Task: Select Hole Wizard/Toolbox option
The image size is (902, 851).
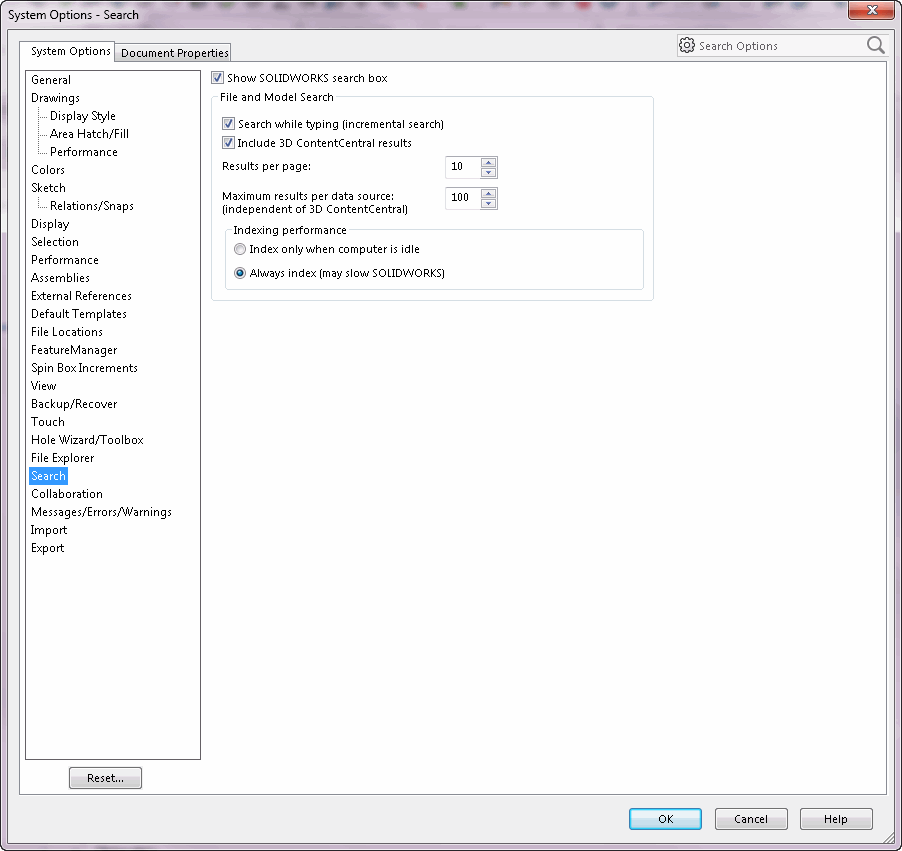Action: tap(87, 440)
